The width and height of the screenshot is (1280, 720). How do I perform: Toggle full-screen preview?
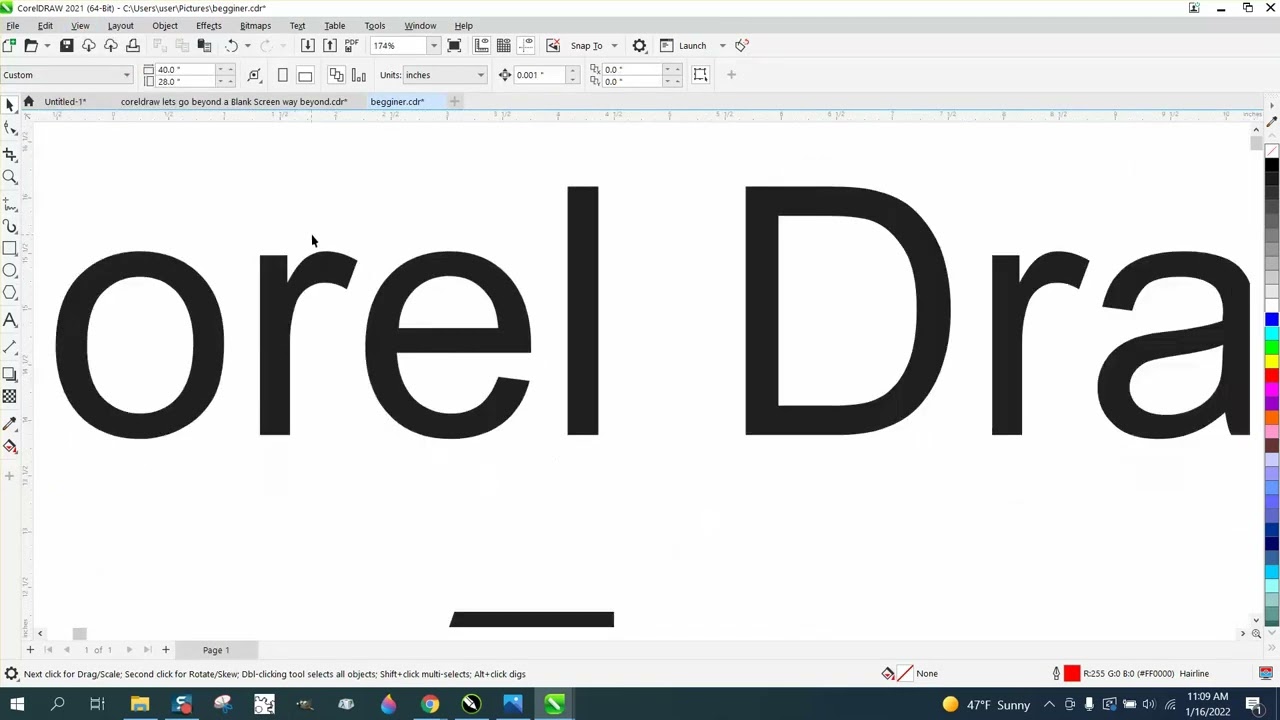tap(454, 45)
